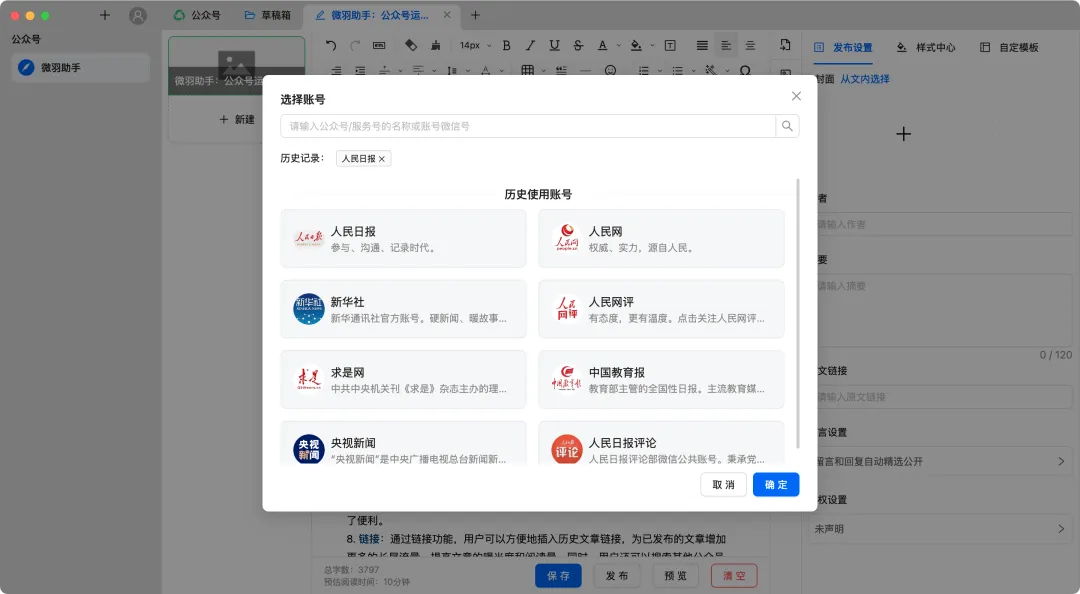Switch to the 公众号 tab
Image resolution: width=1080 pixels, height=594 pixels.
pos(197,14)
